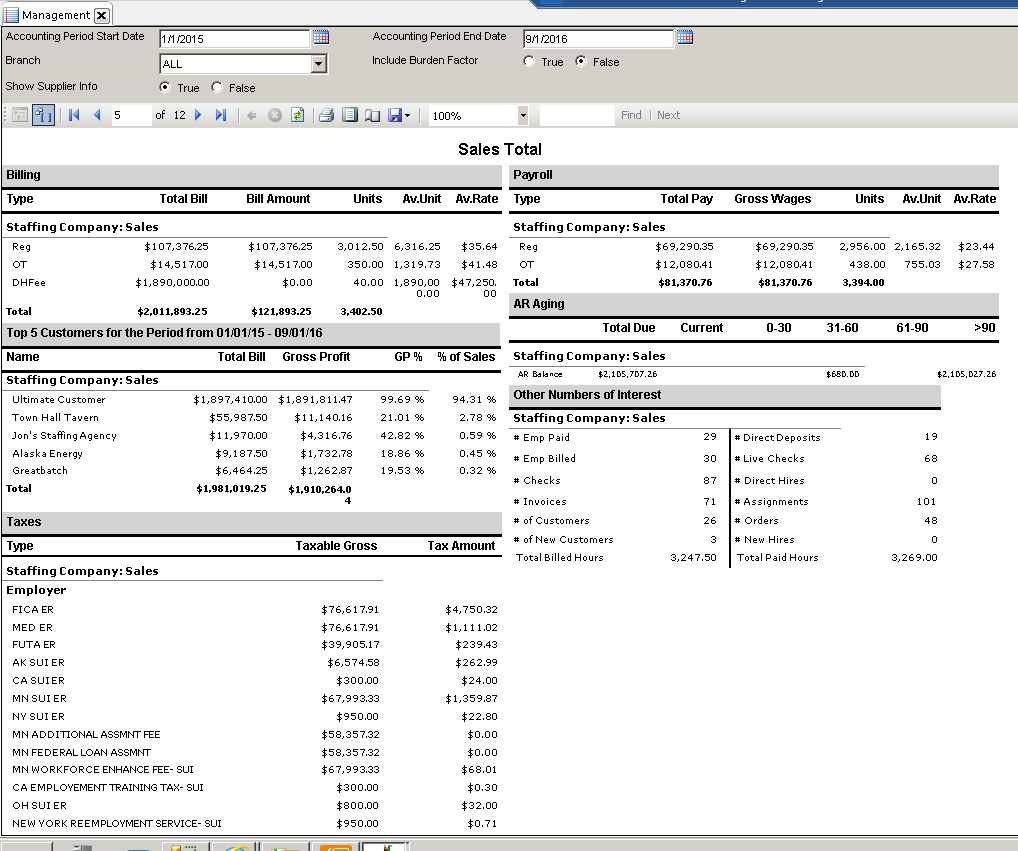Image resolution: width=1018 pixels, height=851 pixels.
Task: Open calendar for Accounting Period End Date
Action: click(684, 38)
